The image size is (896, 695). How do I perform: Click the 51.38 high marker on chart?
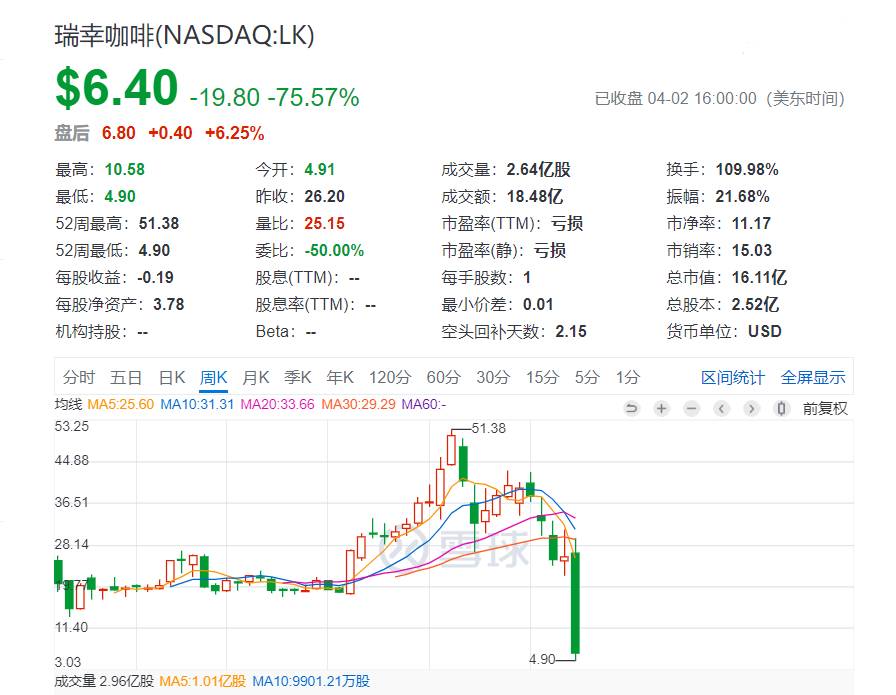point(488,428)
